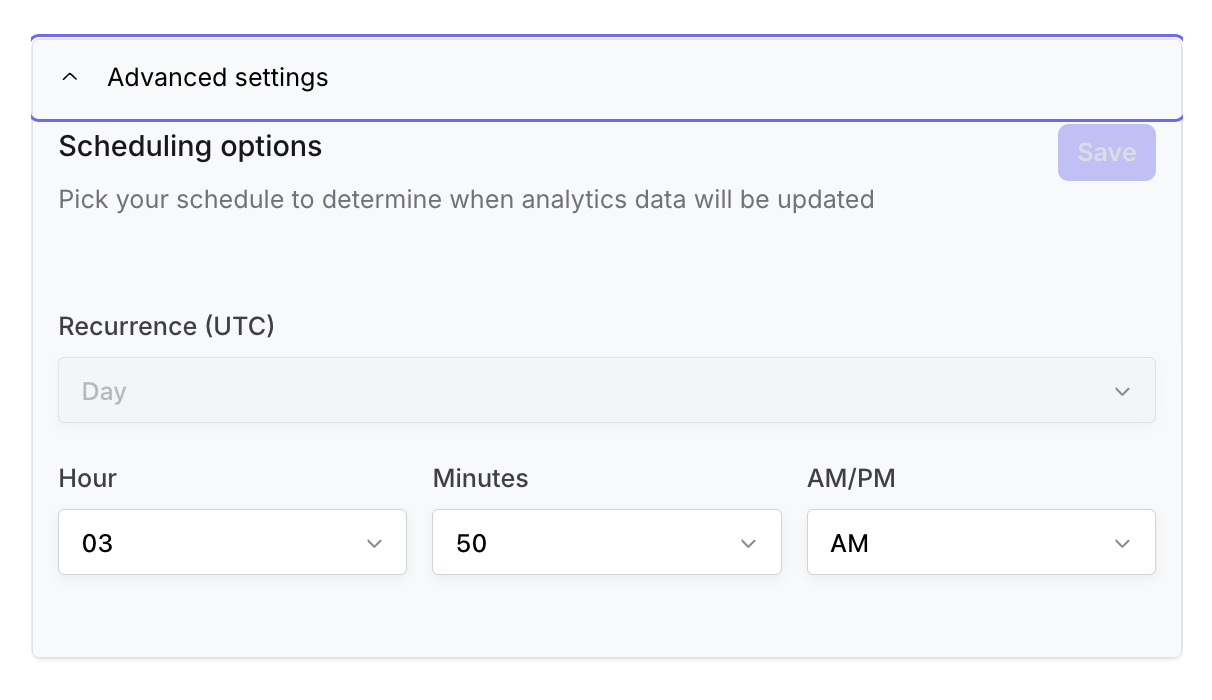Click the Advanced settings header text
Screen dimensions: 1212x700
(x=218, y=78)
